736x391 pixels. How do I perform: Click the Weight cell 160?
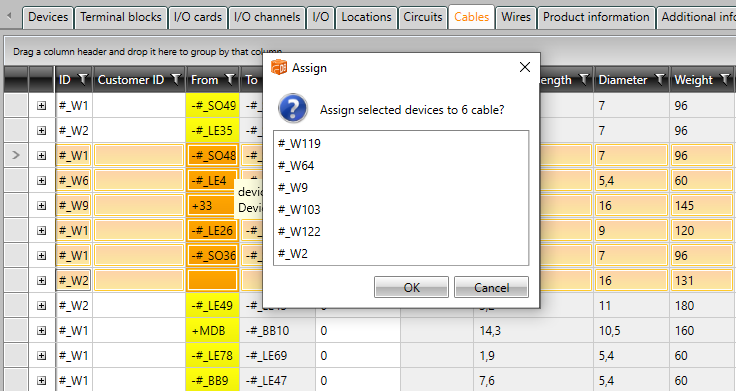click(x=701, y=330)
